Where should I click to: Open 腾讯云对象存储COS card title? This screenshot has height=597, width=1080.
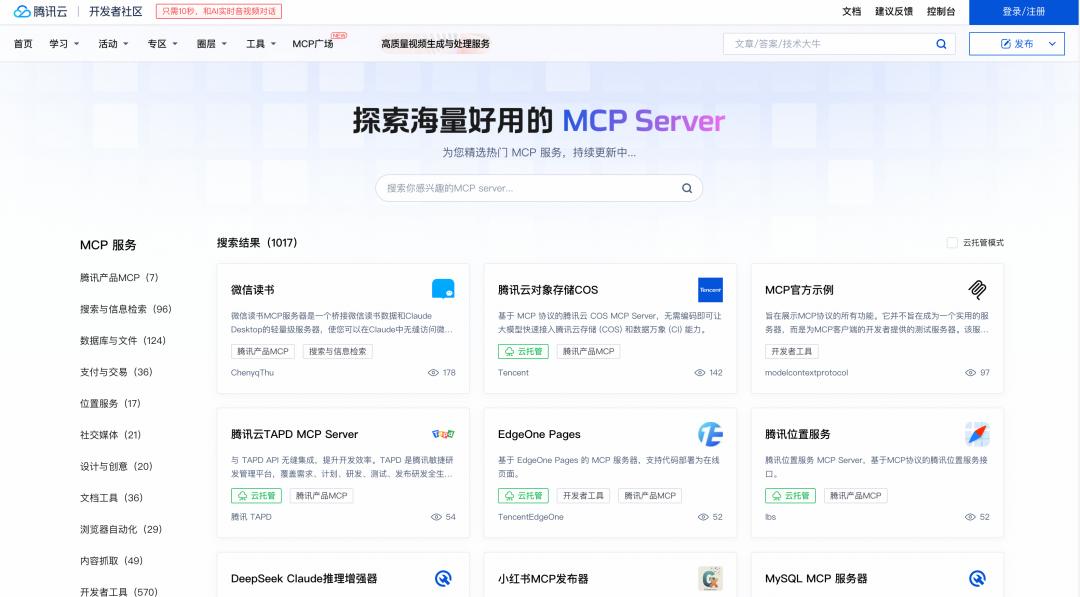[548, 290]
